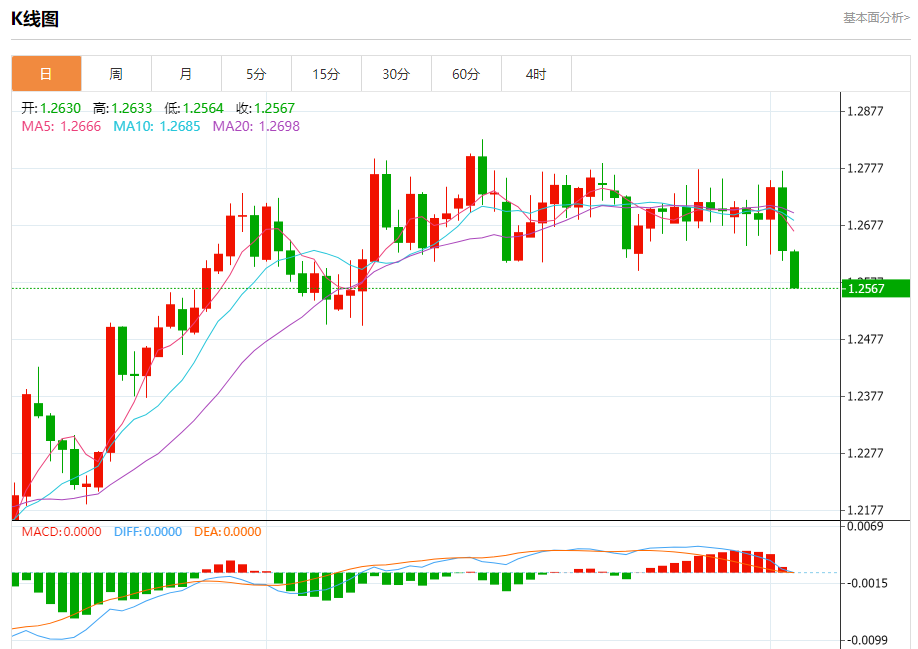918x649 pixels.
Task: Open the 4时 interval tab
Action: [536, 74]
